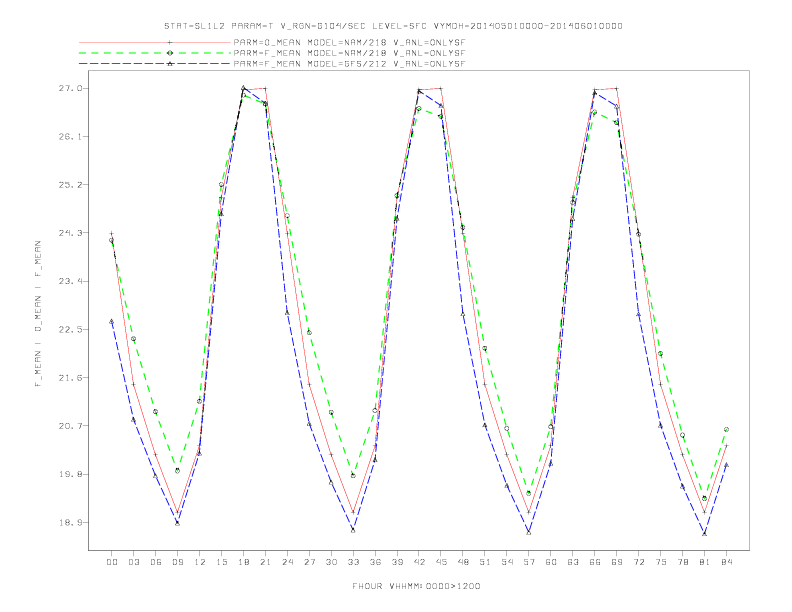Click x-axis tick label 39
The width and height of the screenshot is (792, 612).
397,562
